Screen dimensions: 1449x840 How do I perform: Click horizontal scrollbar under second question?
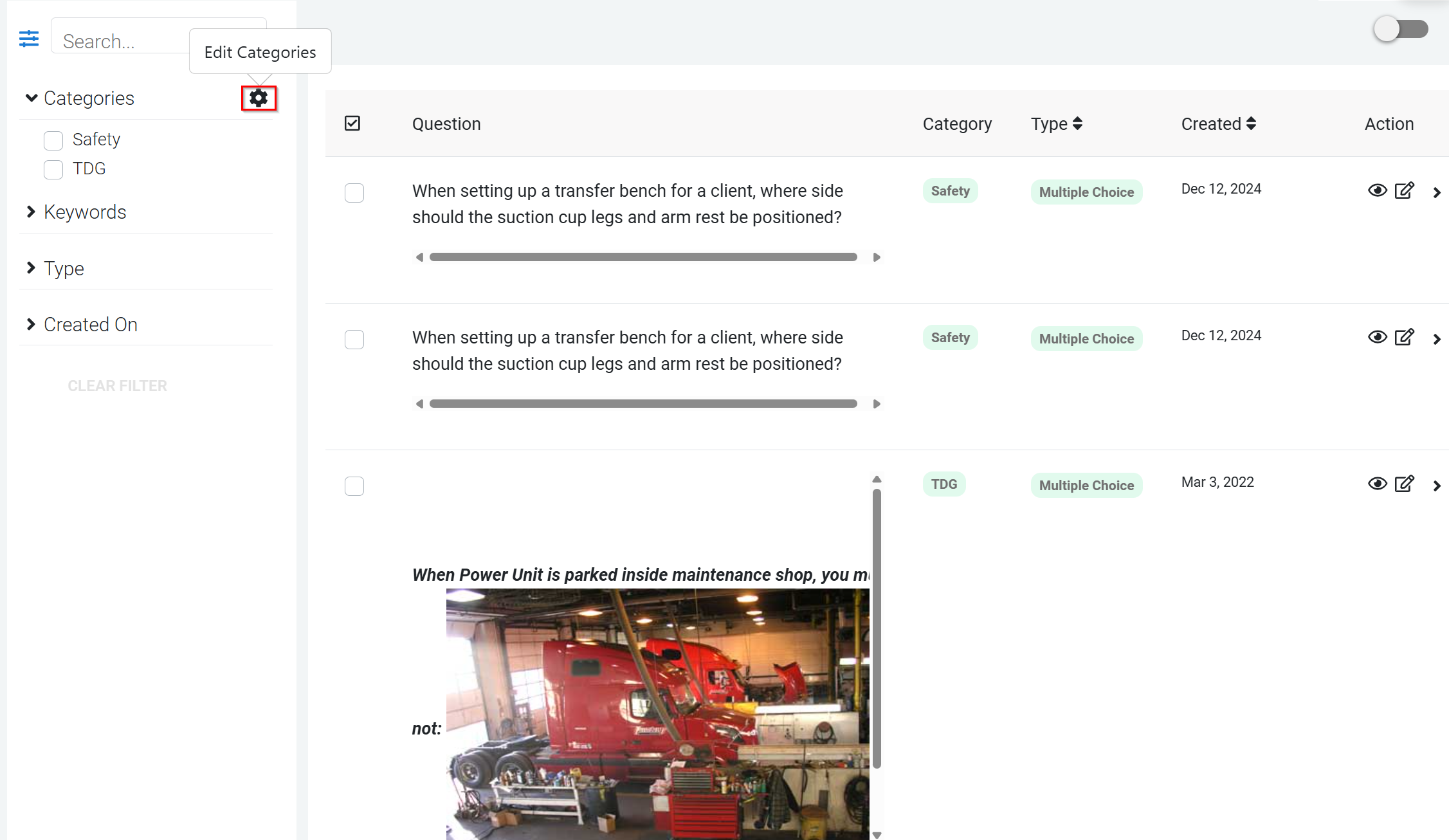(x=643, y=404)
